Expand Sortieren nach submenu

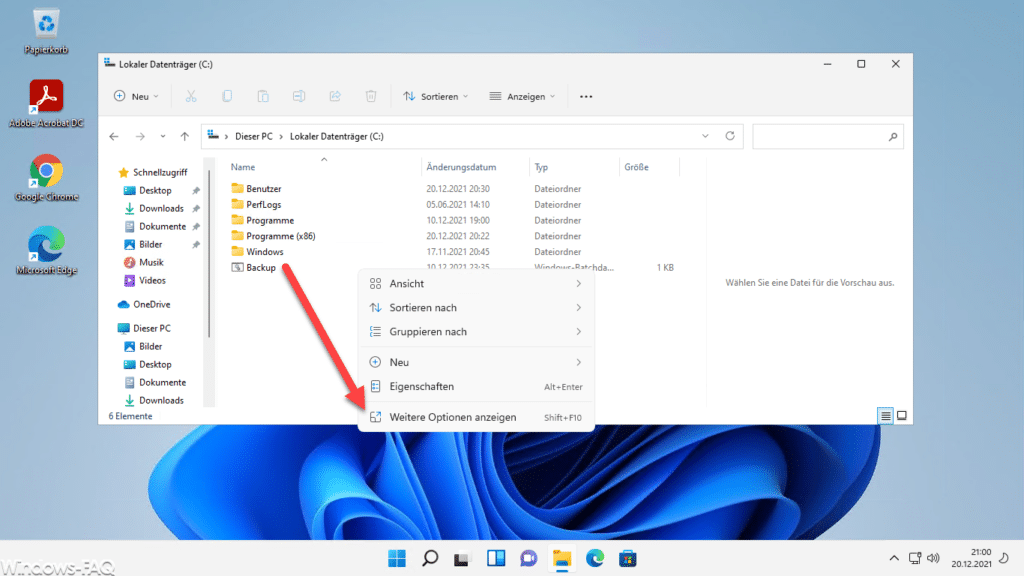point(476,308)
